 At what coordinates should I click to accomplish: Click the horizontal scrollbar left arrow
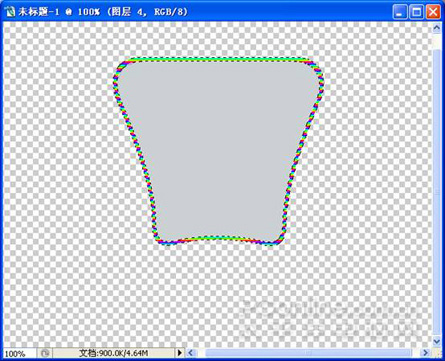tap(190, 353)
